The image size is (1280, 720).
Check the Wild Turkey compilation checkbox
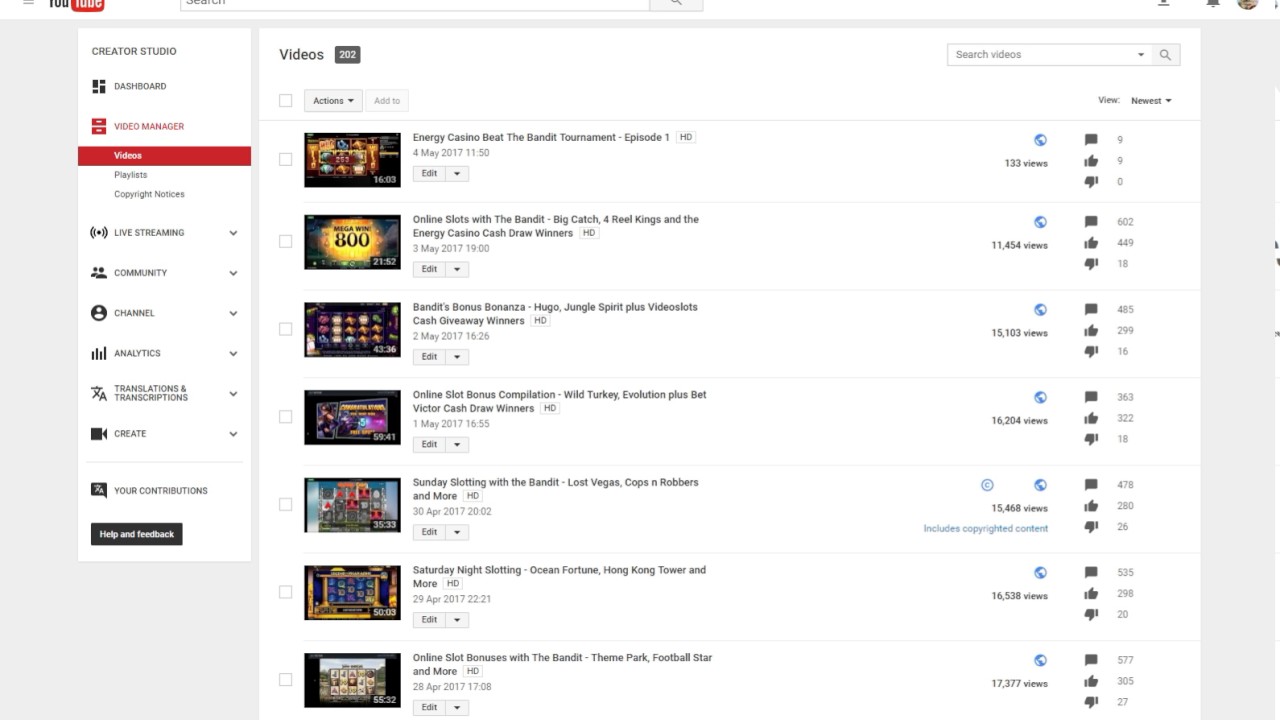(x=286, y=417)
